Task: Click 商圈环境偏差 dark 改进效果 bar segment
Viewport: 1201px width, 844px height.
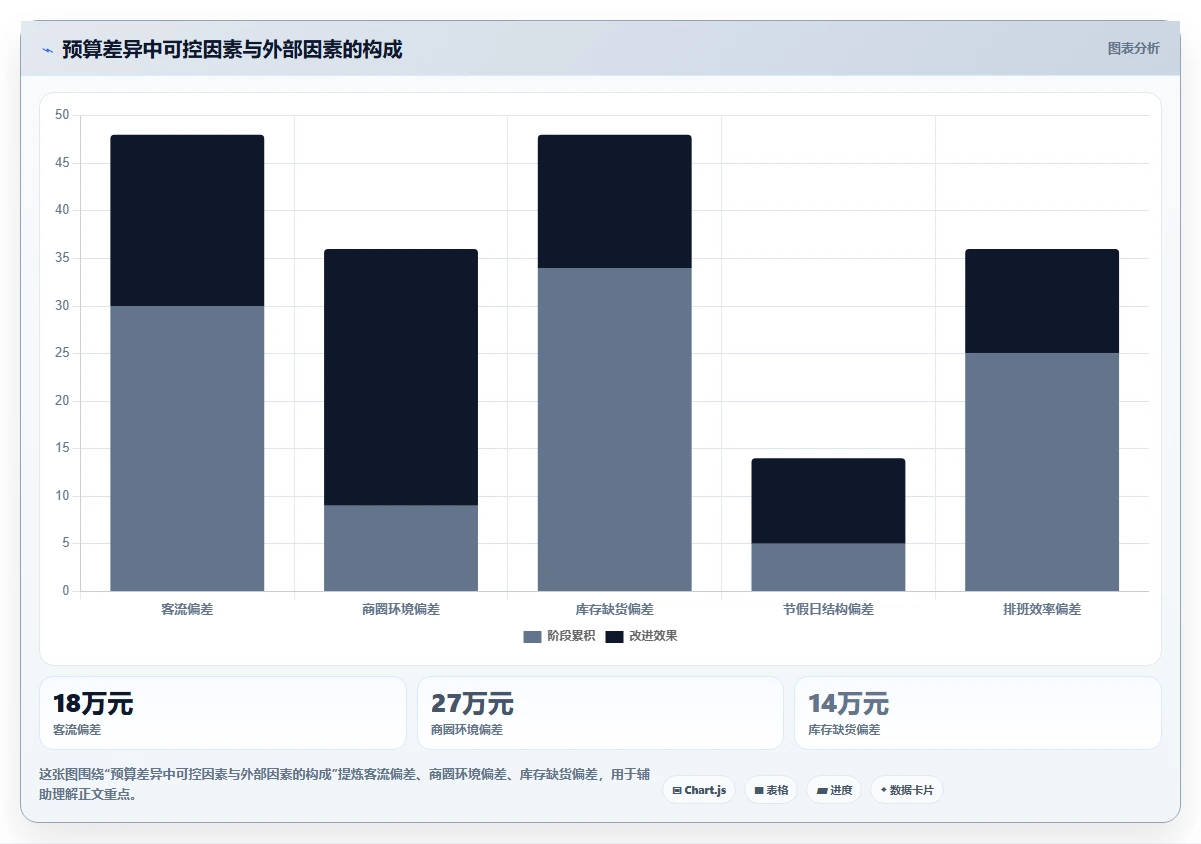Action: click(401, 377)
